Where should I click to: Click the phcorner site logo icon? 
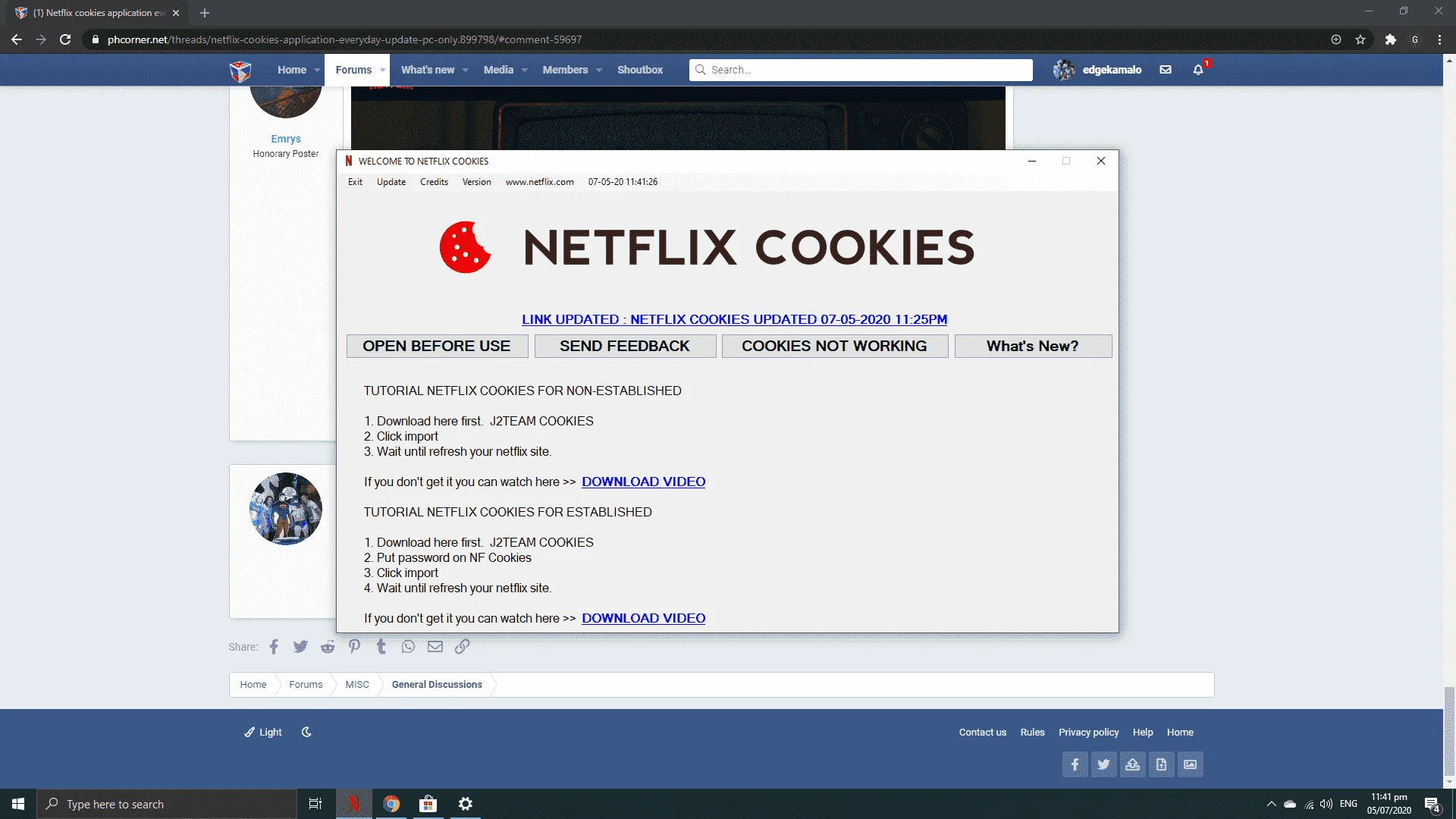pos(240,71)
